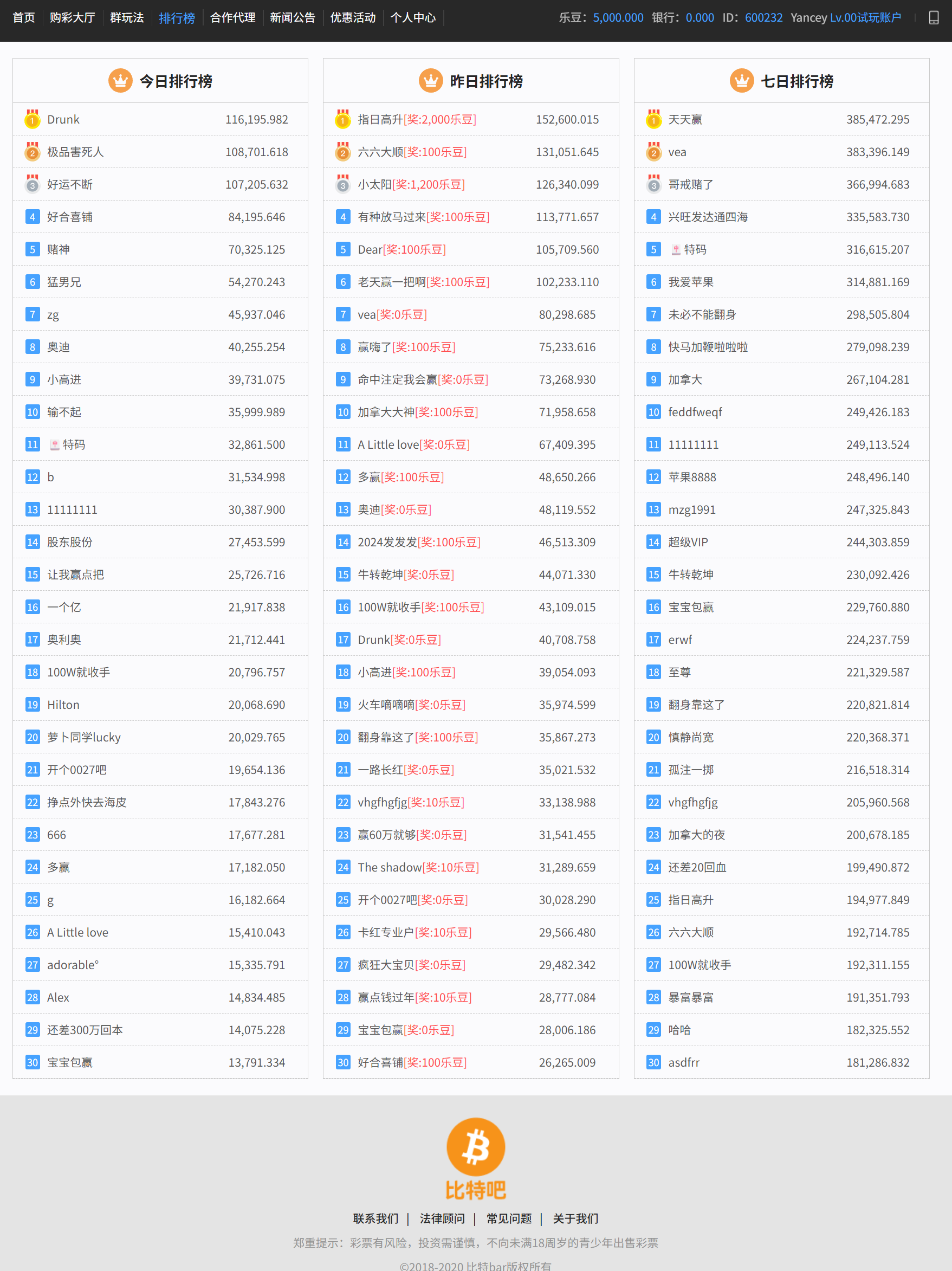
Task: Click the crown icon beside 七日排行榜
Action: (741, 81)
